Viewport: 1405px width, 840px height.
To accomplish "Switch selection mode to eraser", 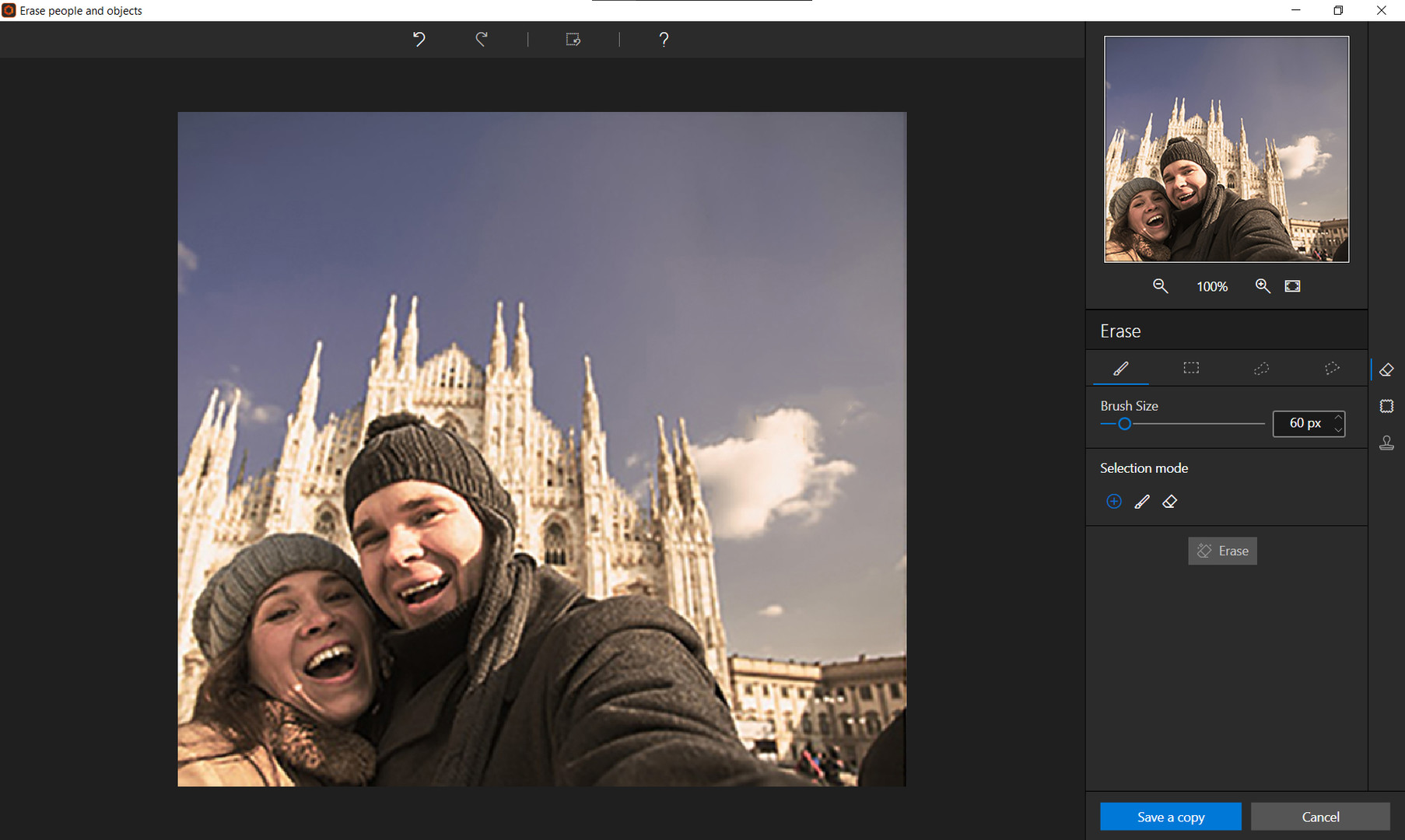I will click(1170, 502).
